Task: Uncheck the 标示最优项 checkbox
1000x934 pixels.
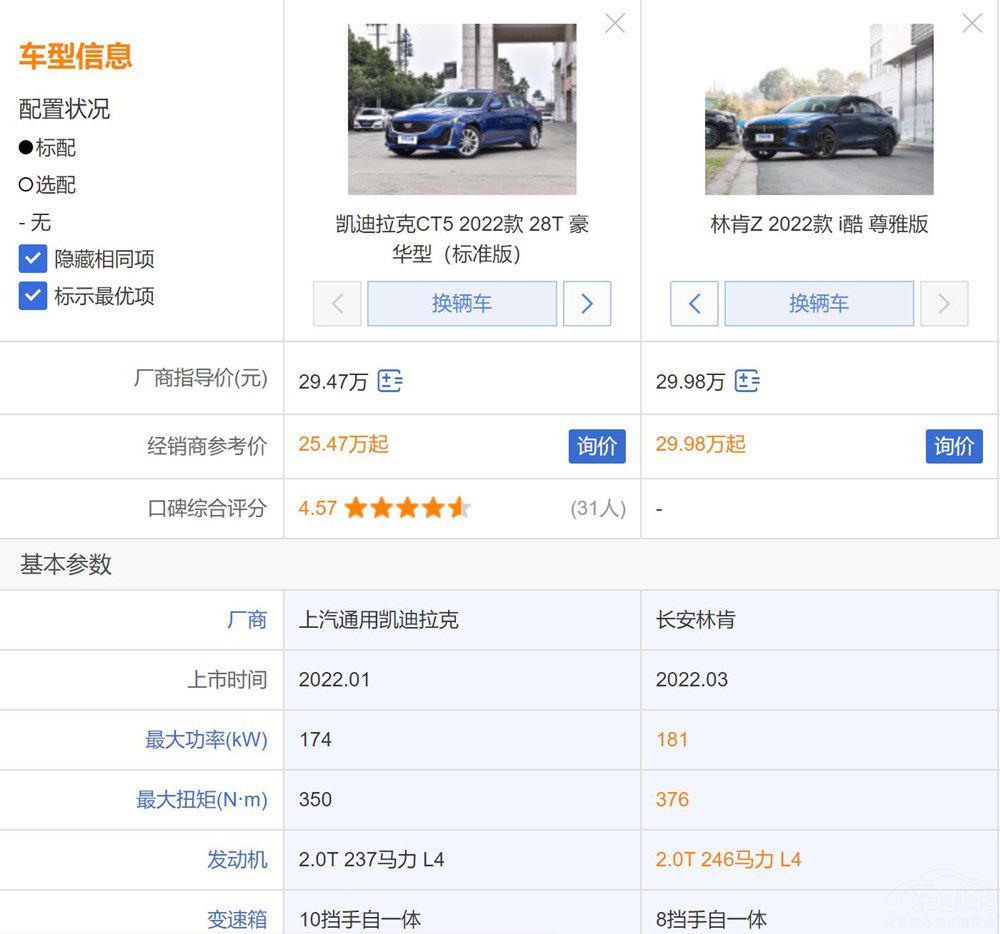Action: (x=32, y=295)
